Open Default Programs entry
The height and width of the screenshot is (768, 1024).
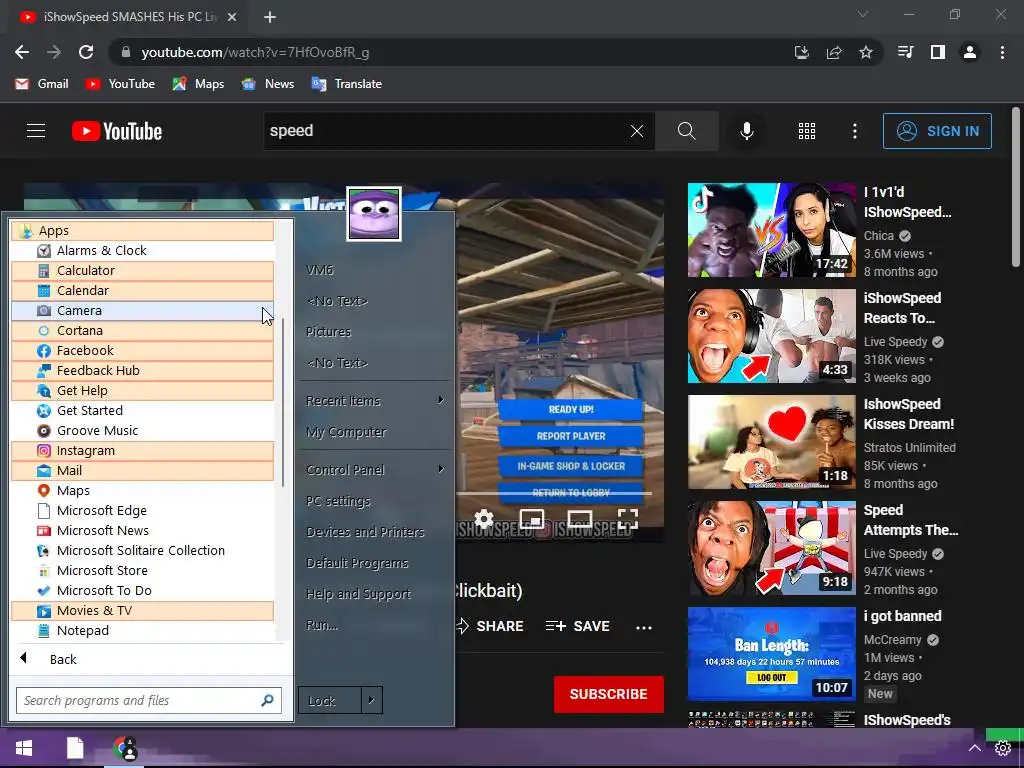[x=357, y=563]
